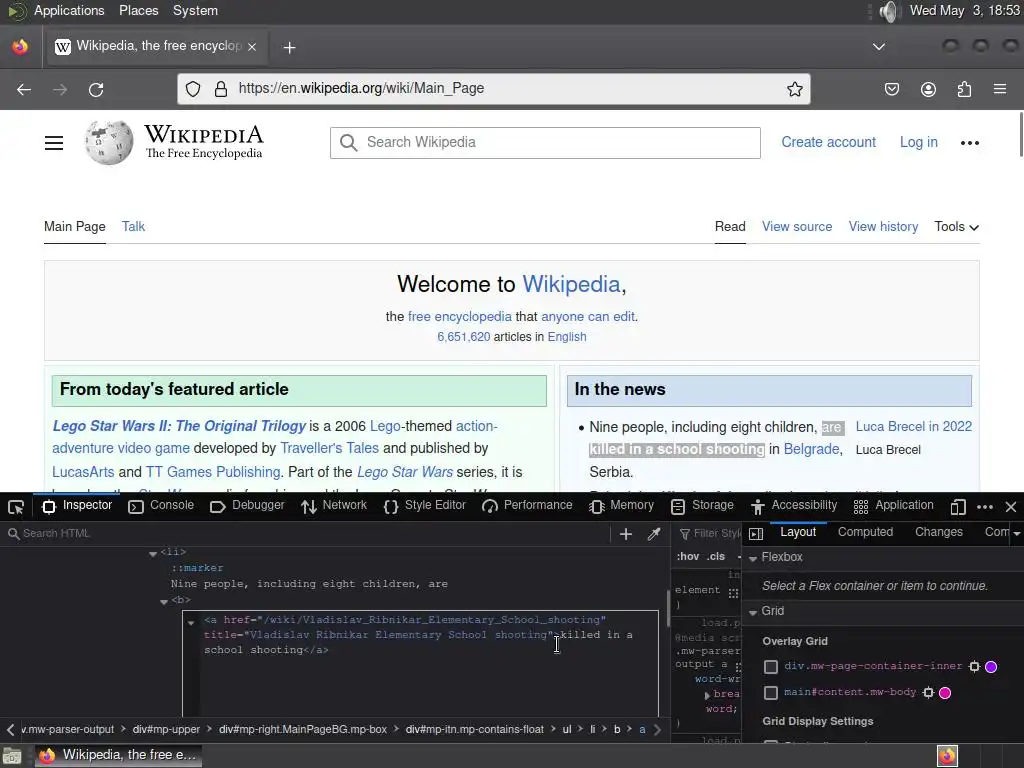This screenshot has height=768, width=1024.
Task: Click the Wikipedia globe logo
Action: pos(108,142)
